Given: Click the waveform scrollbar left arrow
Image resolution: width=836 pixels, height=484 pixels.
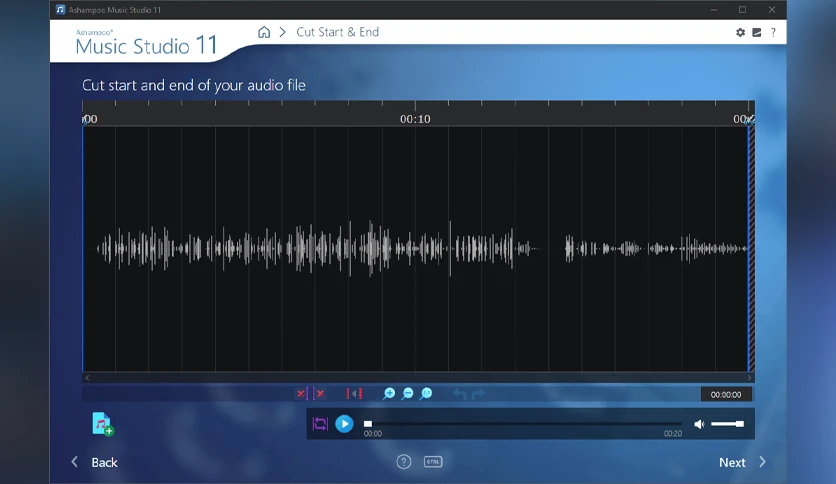Looking at the screenshot, I should click(x=87, y=377).
